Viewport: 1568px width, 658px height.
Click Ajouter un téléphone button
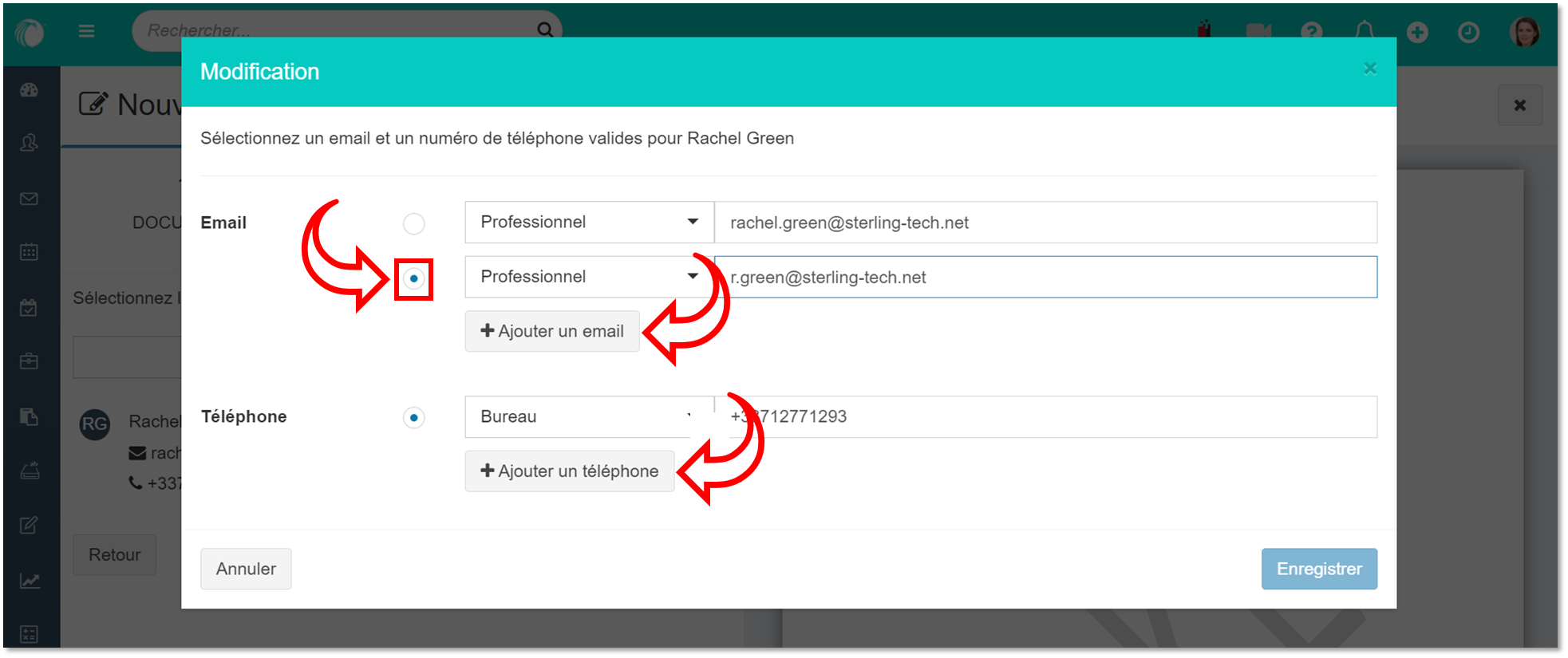(x=570, y=471)
